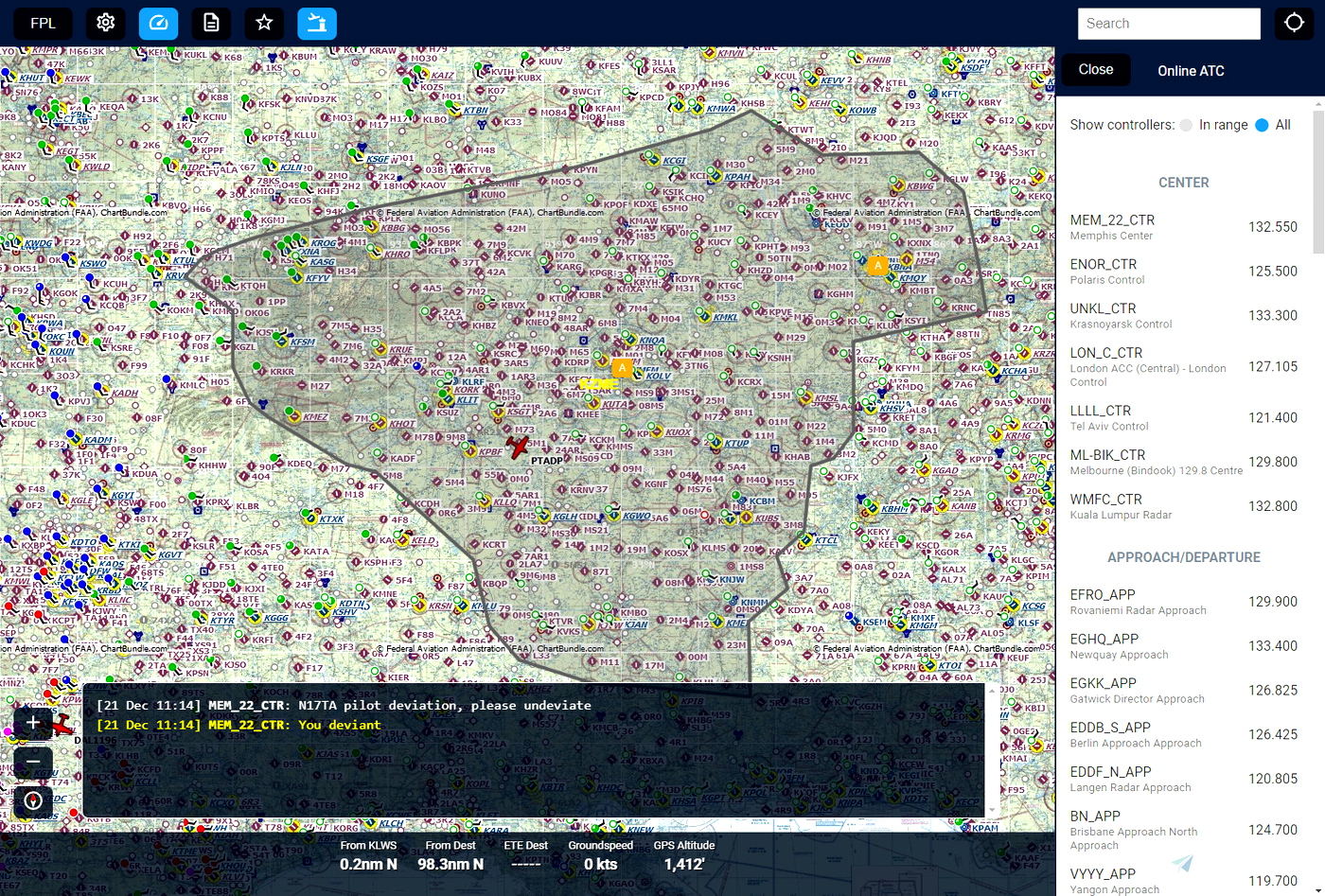This screenshot has height=896, width=1325.
Task: Click the red aircraft near PTADP
Action: click(x=517, y=446)
